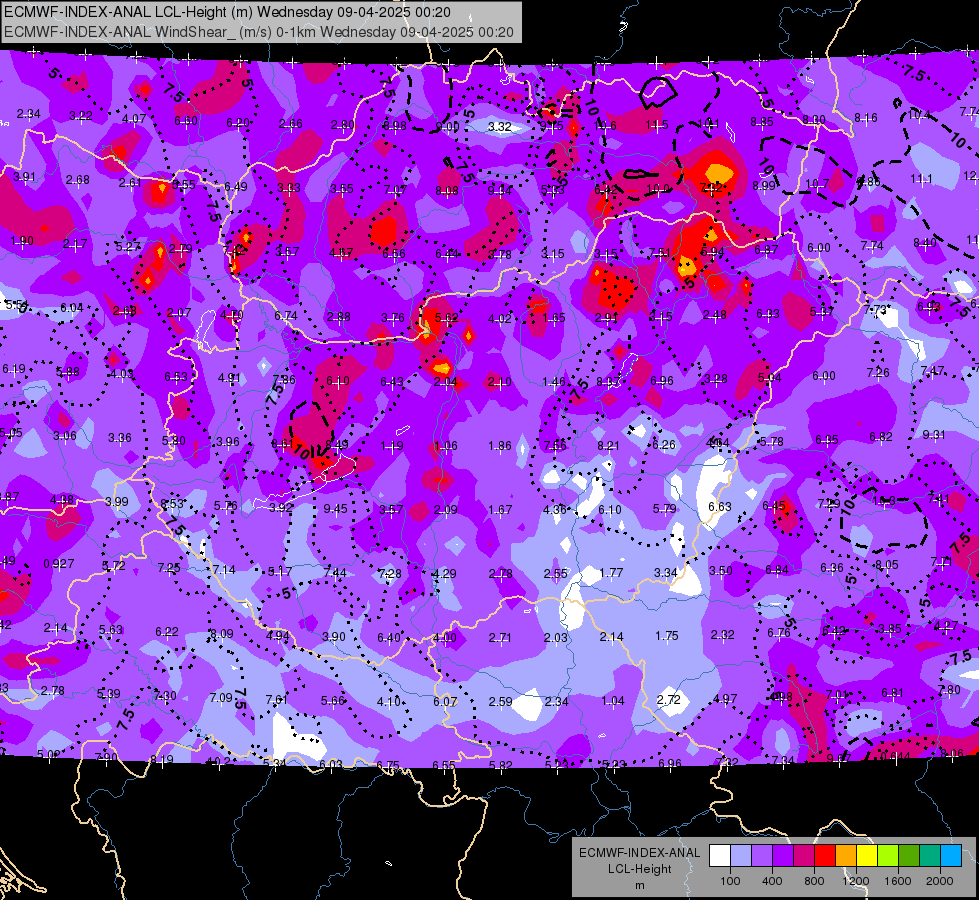The image size is (979, 900).
Task: Click the grid value 8.53
Action: pyautogui.click(x=172, y=504)
